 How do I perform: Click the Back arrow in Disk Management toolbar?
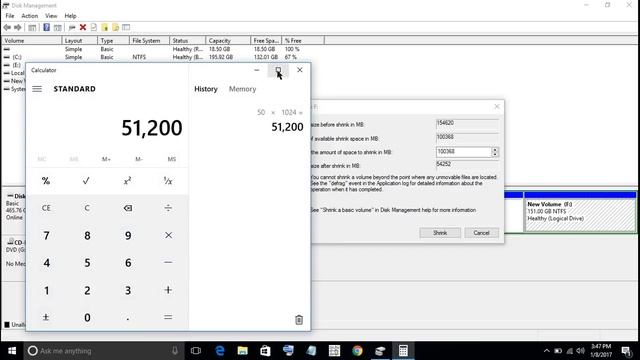click(x=7, y=27)
